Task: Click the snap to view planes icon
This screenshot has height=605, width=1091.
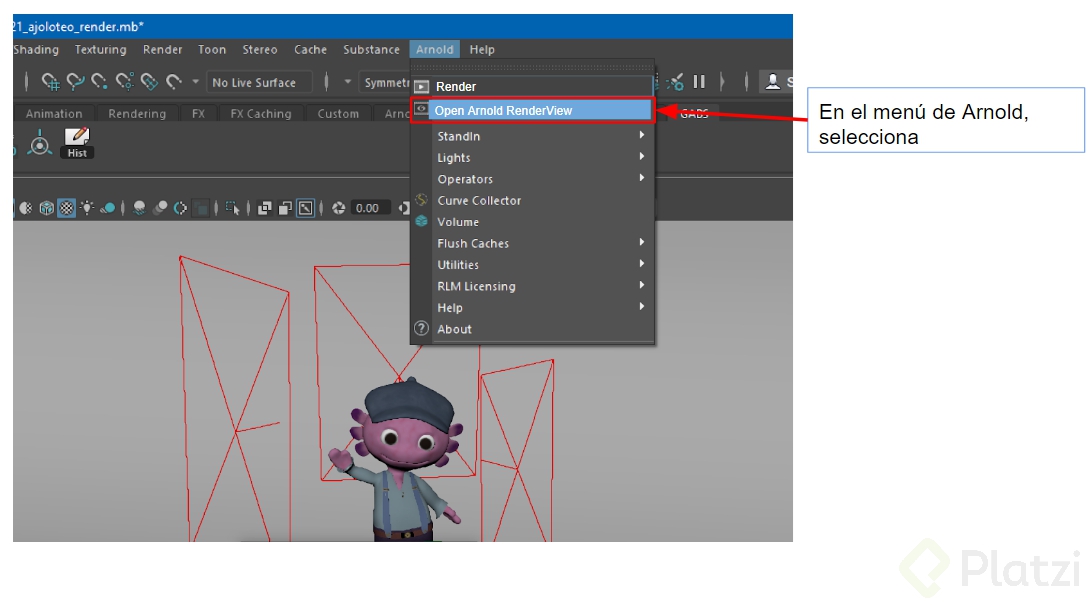Action: coord(150,82)
